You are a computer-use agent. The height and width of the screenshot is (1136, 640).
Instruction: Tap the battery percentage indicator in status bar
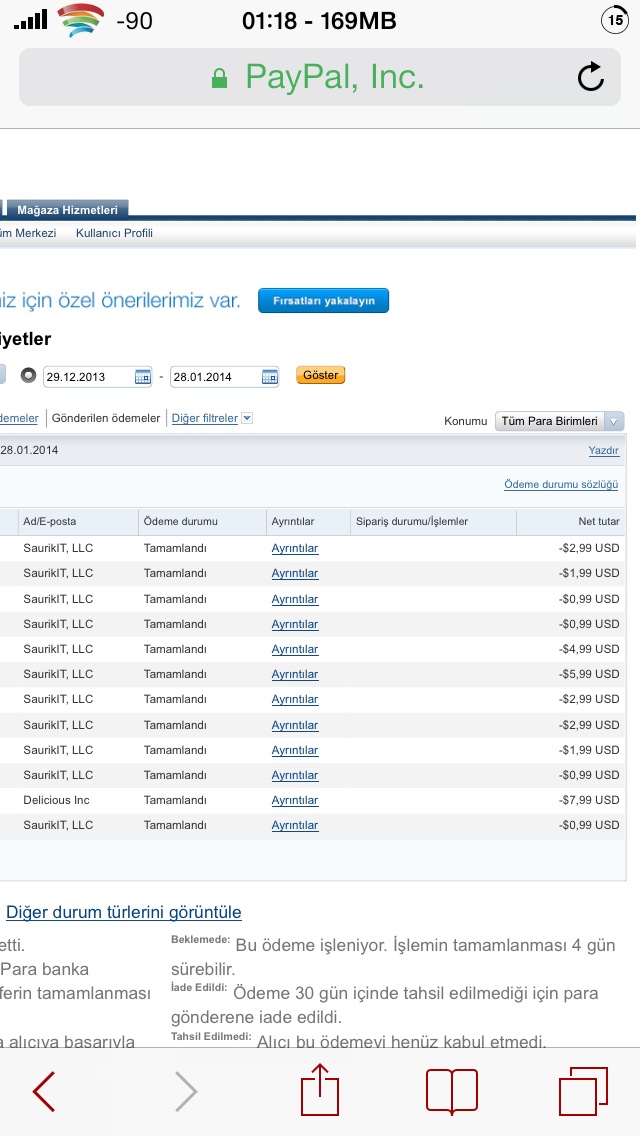[x=615, y=20]
